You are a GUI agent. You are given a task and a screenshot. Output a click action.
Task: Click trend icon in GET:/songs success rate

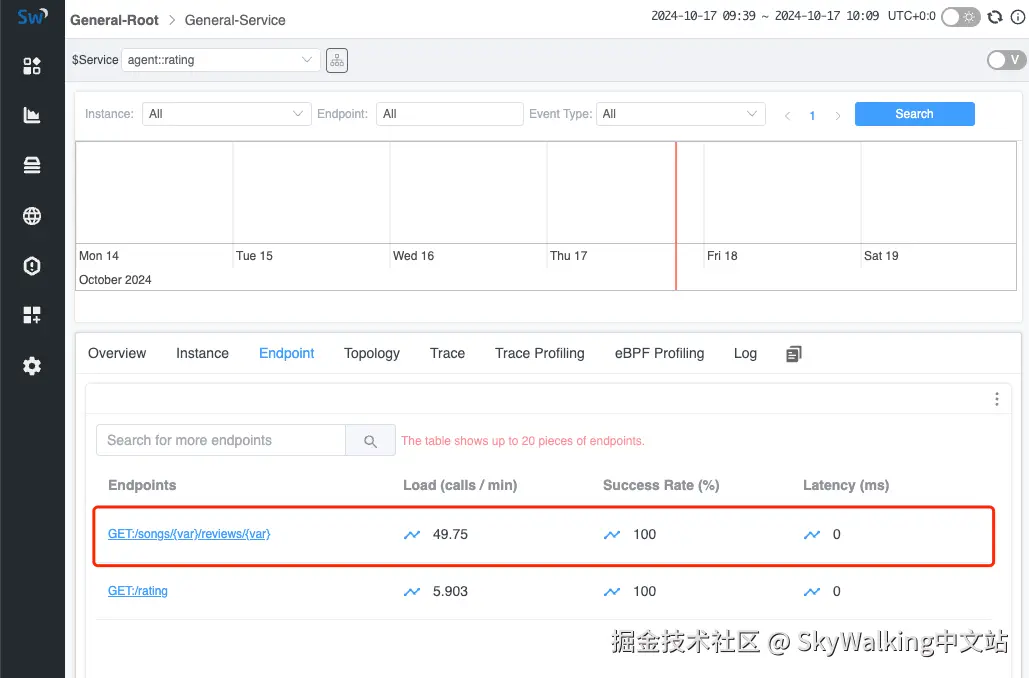(x=612, y=535)
